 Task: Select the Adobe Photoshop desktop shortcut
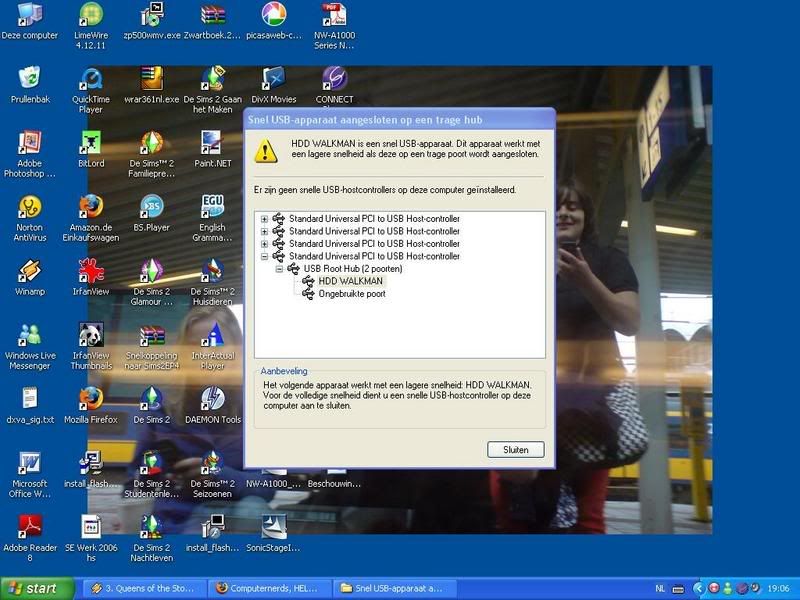point(30,154)
